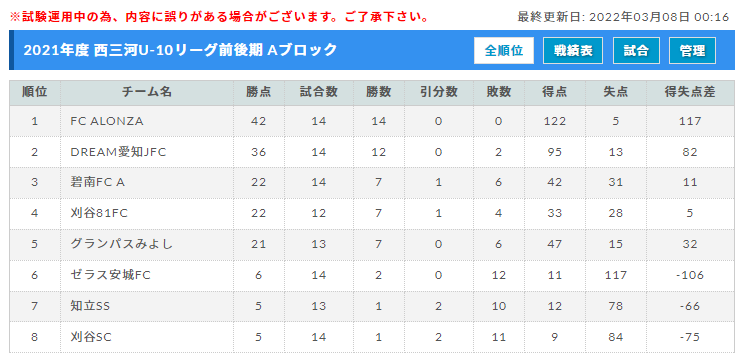This screenshot has height=361, width=748.
Task: Click the 刈谷81FC team name
Action: point(99,214)
